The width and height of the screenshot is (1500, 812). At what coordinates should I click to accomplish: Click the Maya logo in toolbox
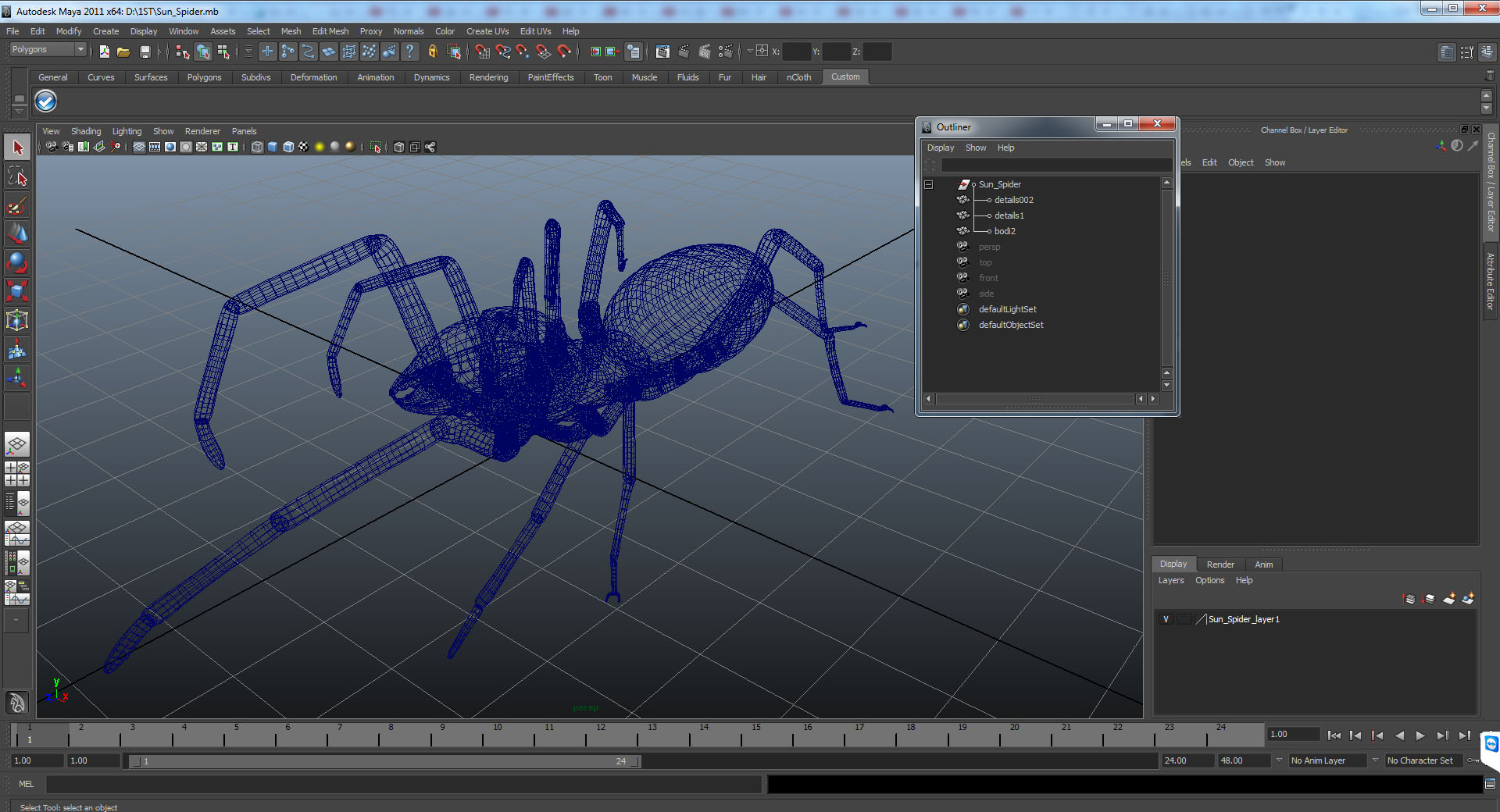coord(17,703)
